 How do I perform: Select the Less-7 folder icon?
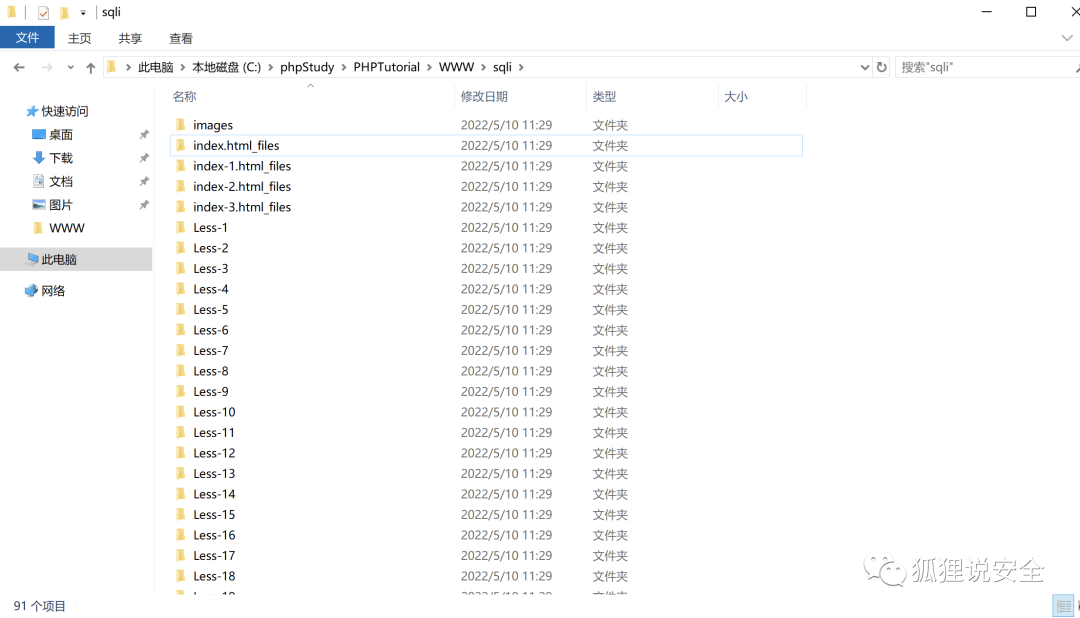tap(180, 350)
